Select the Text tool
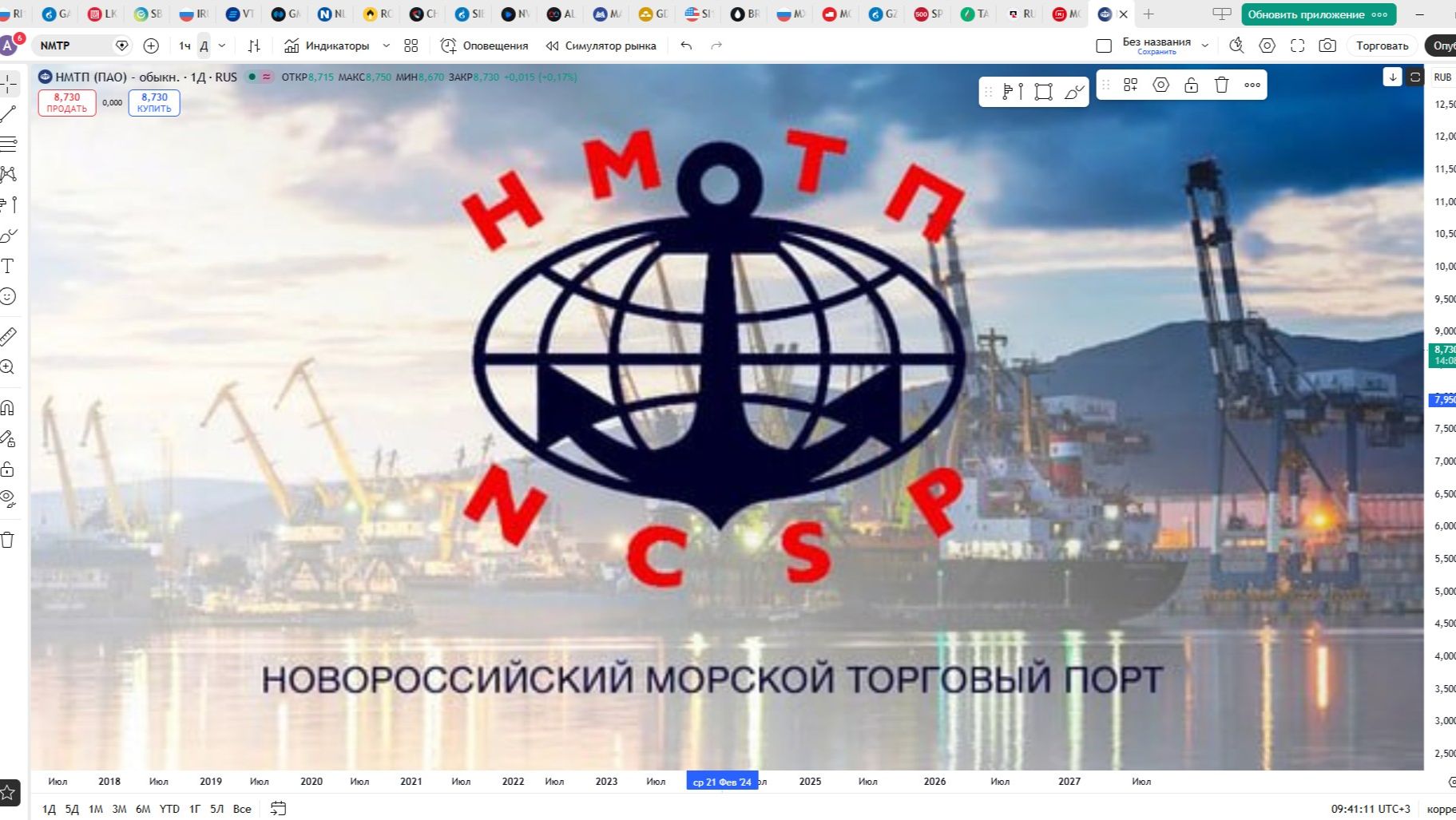Viewport: 1456px width, 820px height. pos(8,266)
